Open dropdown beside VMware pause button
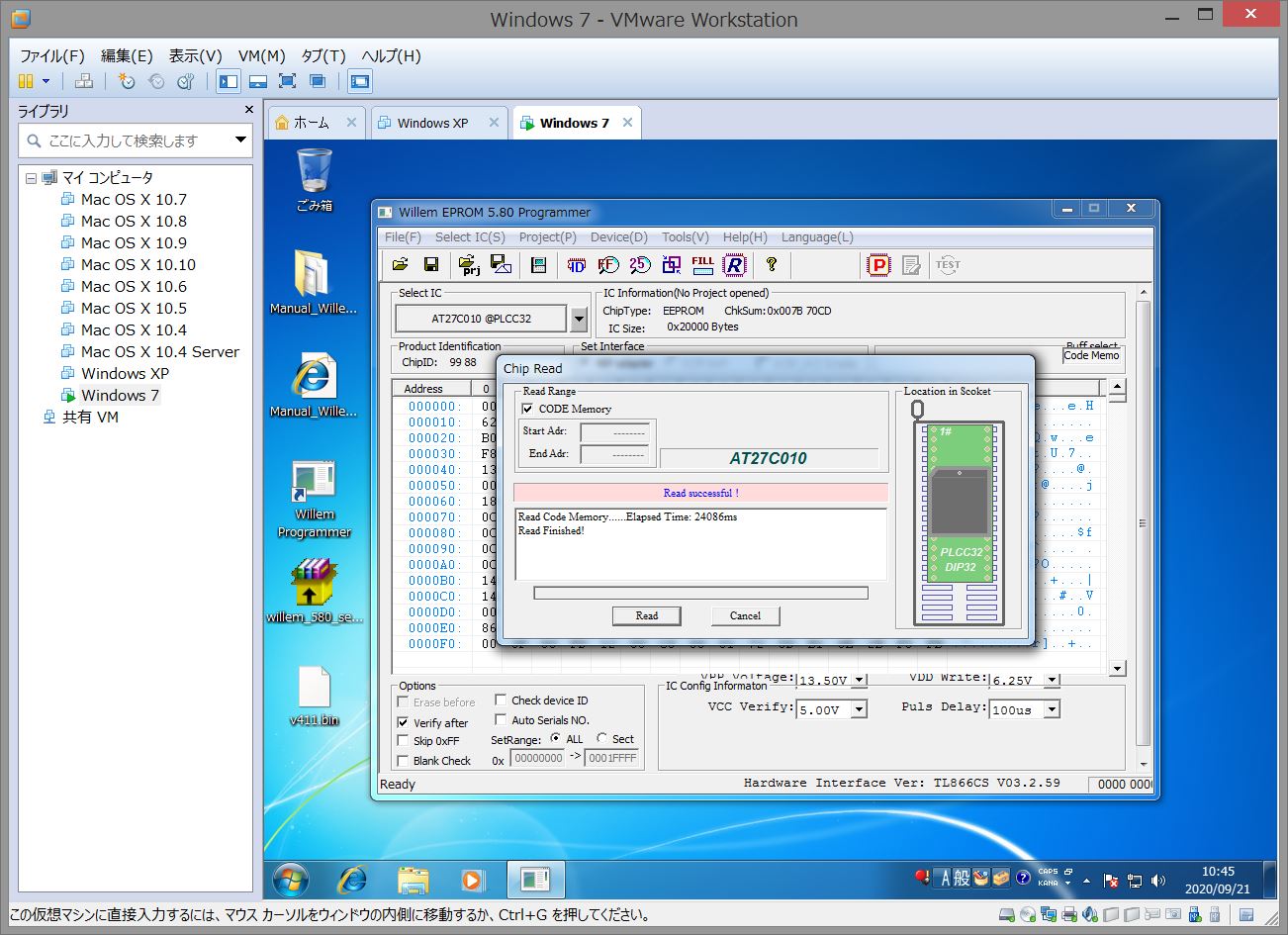1288x935 pixels. click(x=46, y=81)
